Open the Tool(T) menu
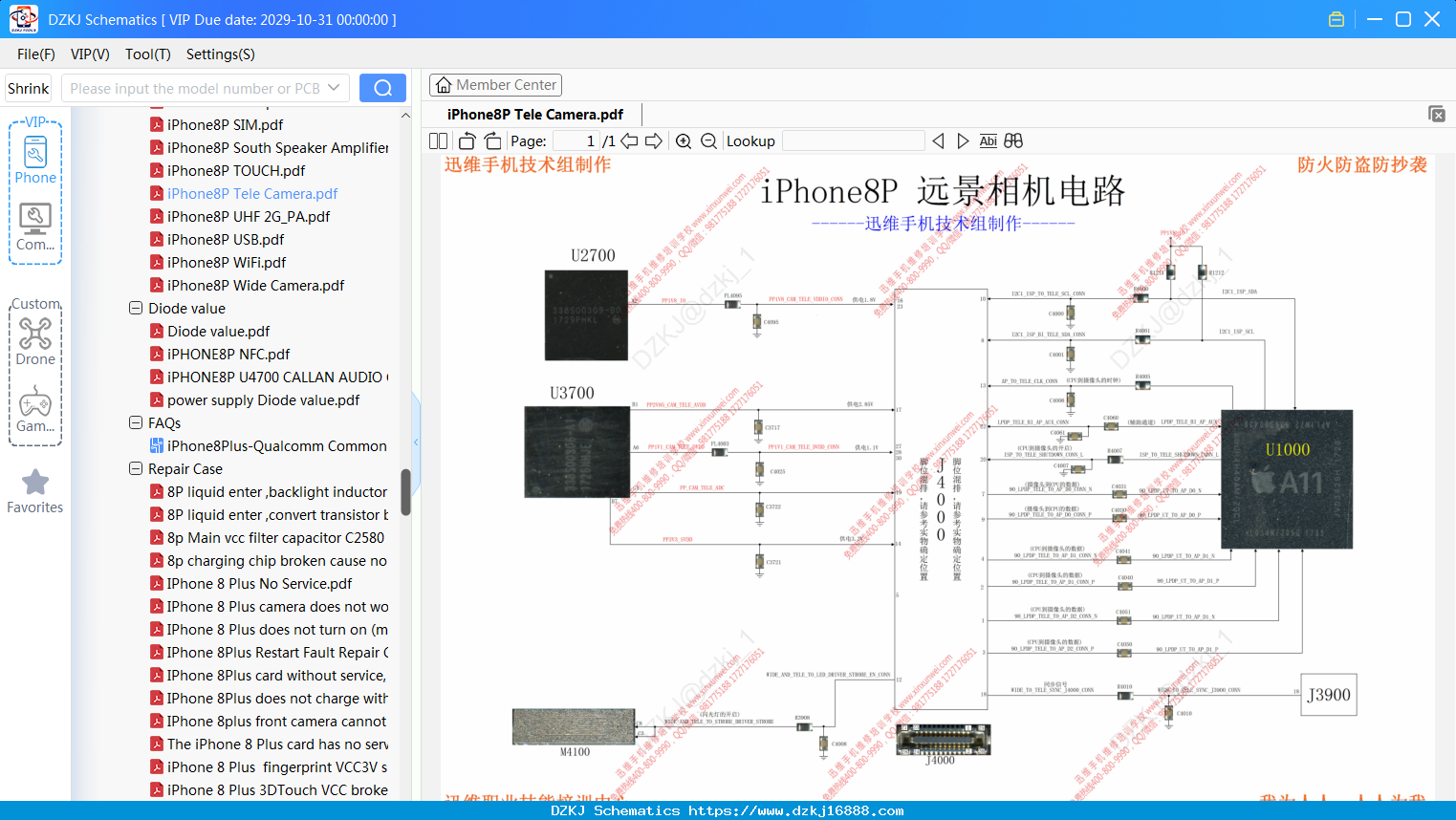Viewport: 1456px width, 820px height. (x=148, y=54)
